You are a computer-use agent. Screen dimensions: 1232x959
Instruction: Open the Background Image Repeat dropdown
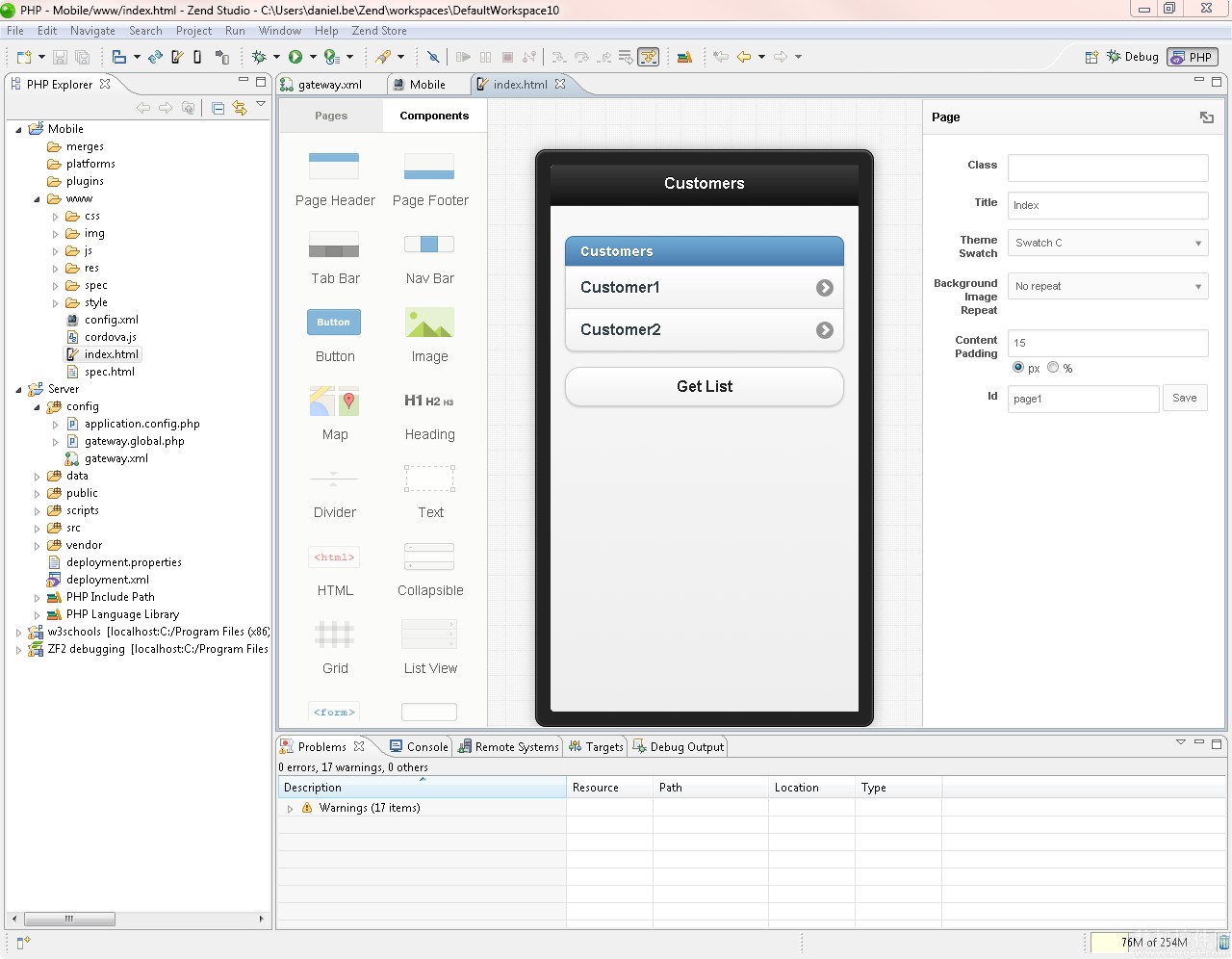(1108, 286)
